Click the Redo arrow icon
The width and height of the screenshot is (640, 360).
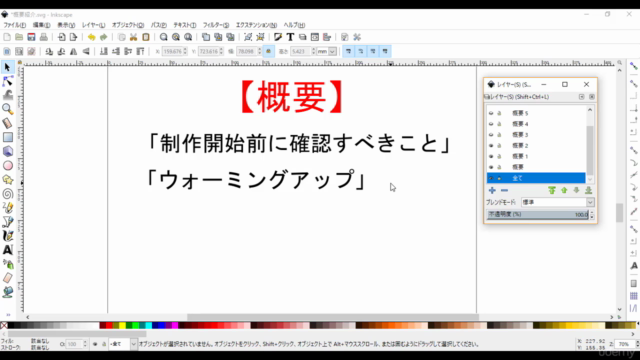click(x=104, y=37)
